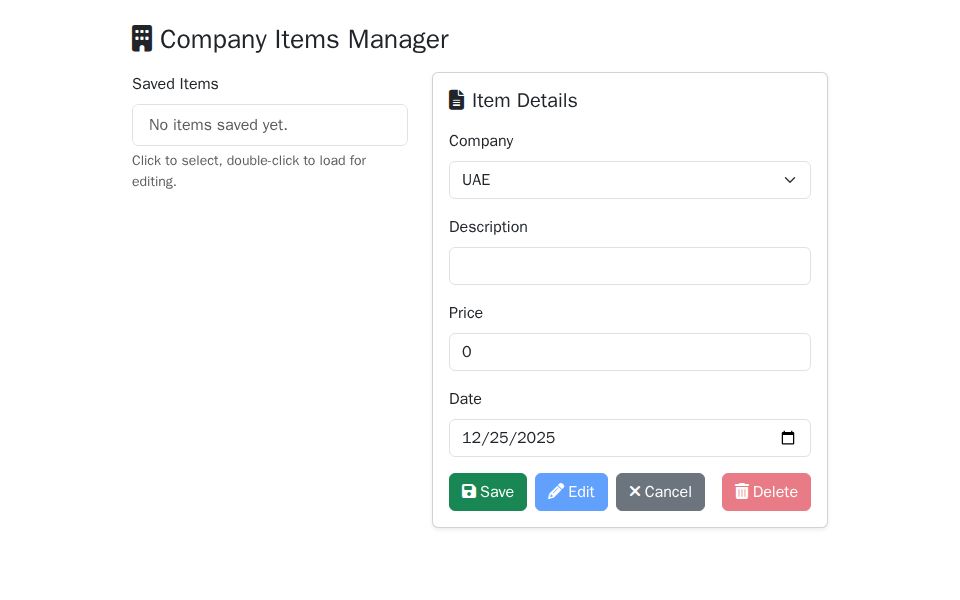
Task: Click the Price field showing 0
Action: (630, 352)
